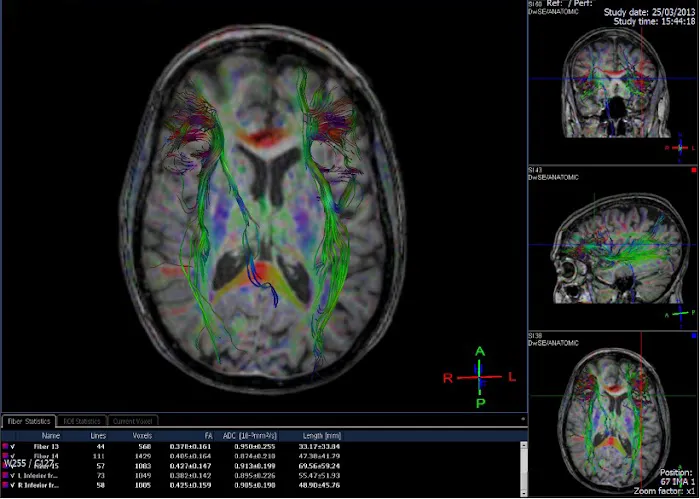Toggle checkmark for R Inferior fr... fiber
This screenshot has height=499, width=700.
13,485
